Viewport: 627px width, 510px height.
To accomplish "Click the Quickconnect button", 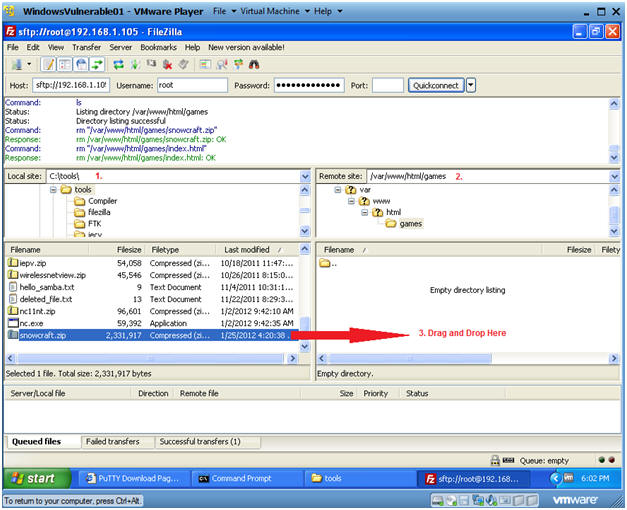I will coord(436,85).
